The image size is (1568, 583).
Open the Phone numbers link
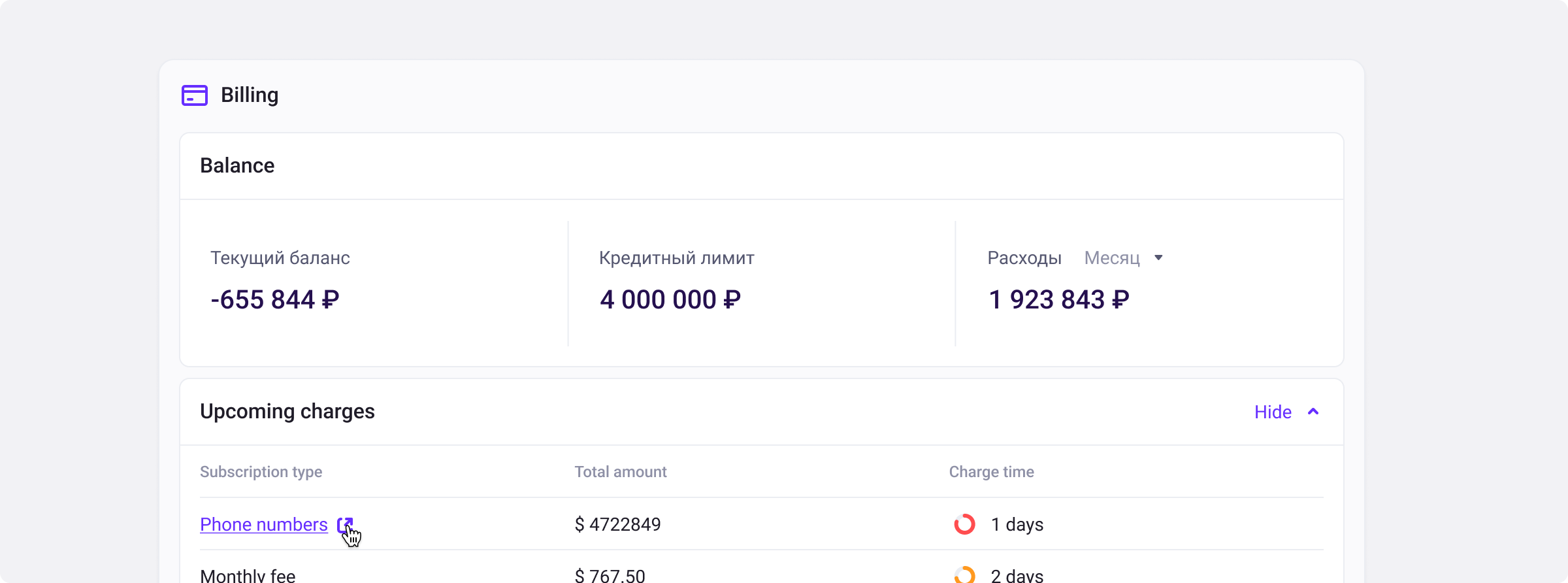[x=263, y=525]
